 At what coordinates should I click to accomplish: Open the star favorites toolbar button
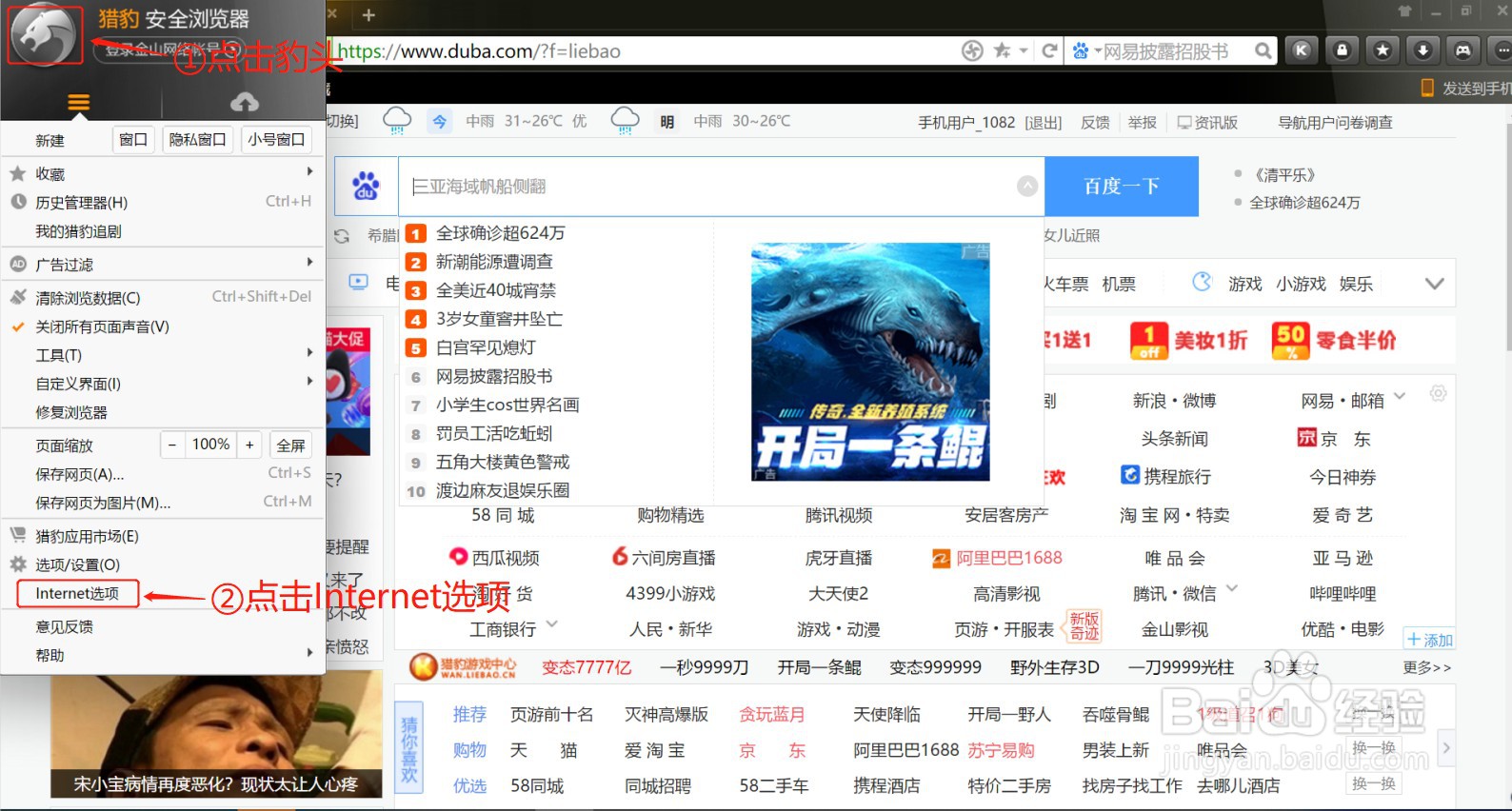coord(1383,50)
